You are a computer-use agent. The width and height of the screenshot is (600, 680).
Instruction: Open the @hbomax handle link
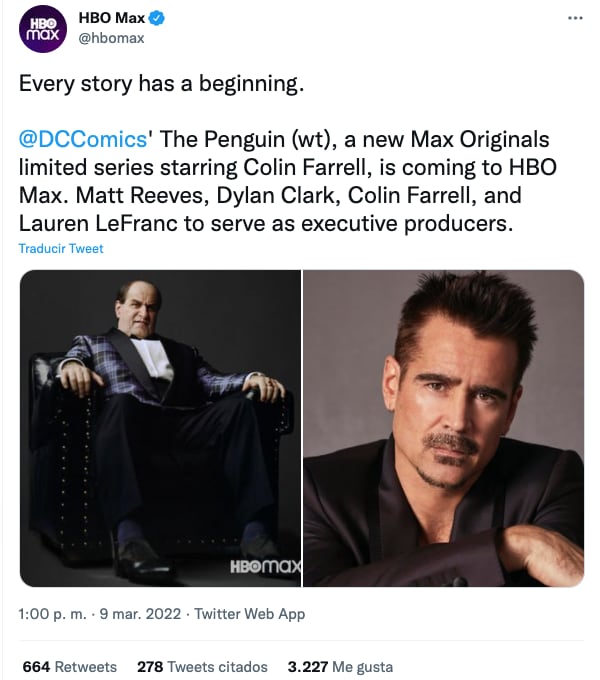(111, 38)
